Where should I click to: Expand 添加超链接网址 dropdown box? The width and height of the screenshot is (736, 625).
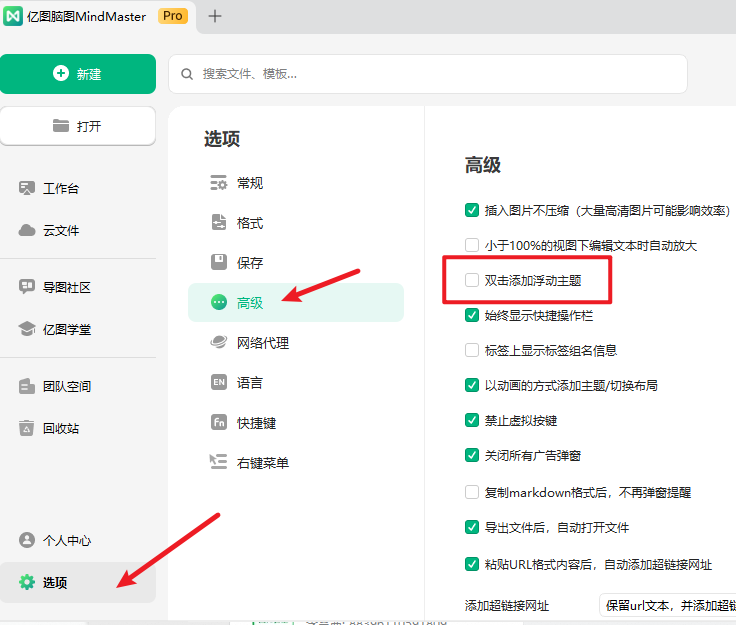[666, 605]
